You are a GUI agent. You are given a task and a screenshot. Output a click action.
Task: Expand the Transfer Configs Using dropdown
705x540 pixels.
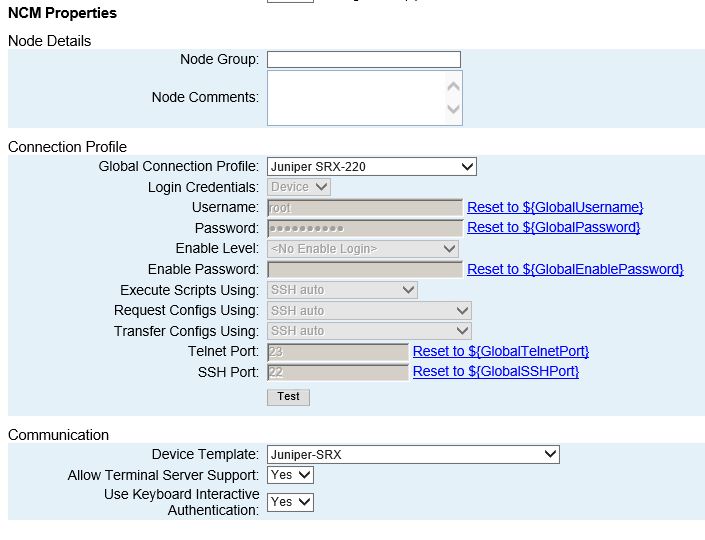[369, 331]
